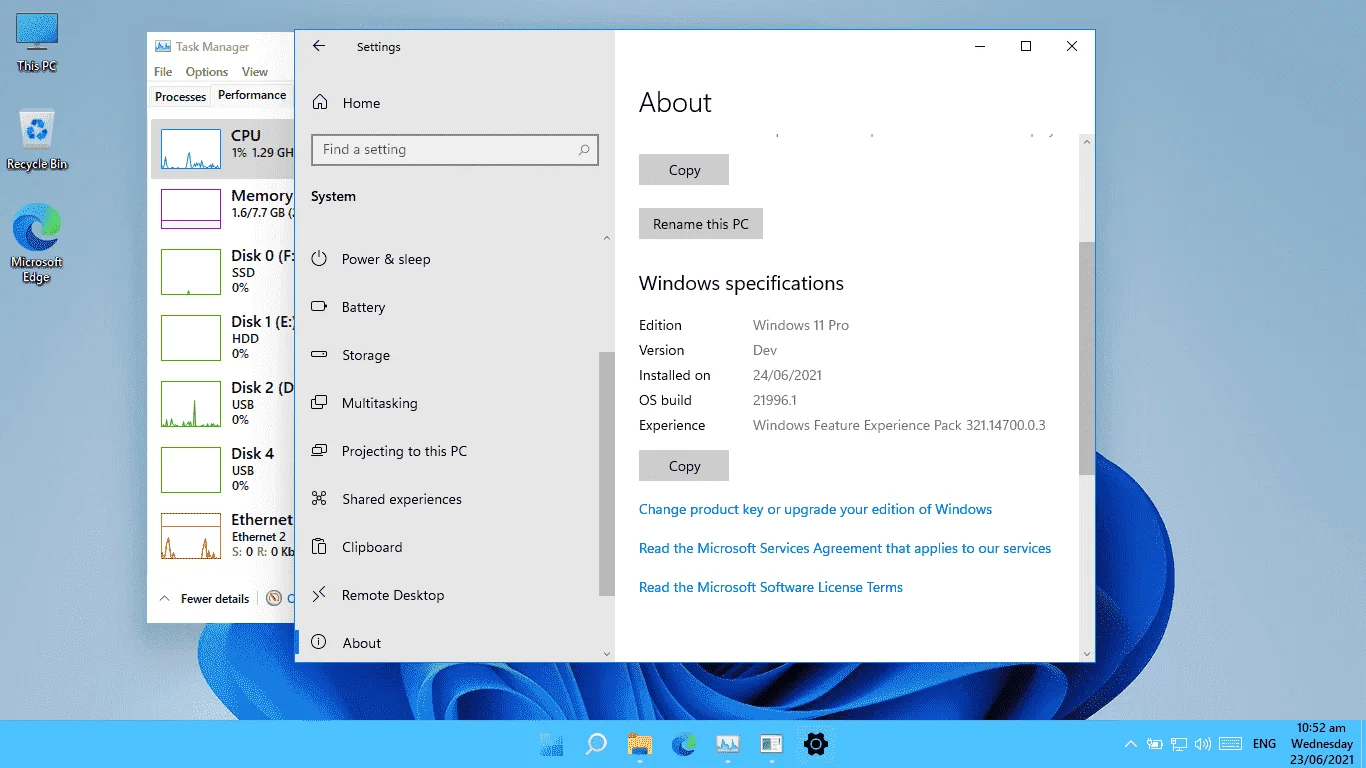The image size is (1366, 768).
Task: Open Recycle Bin desktop icon
Action: (37, 139)
